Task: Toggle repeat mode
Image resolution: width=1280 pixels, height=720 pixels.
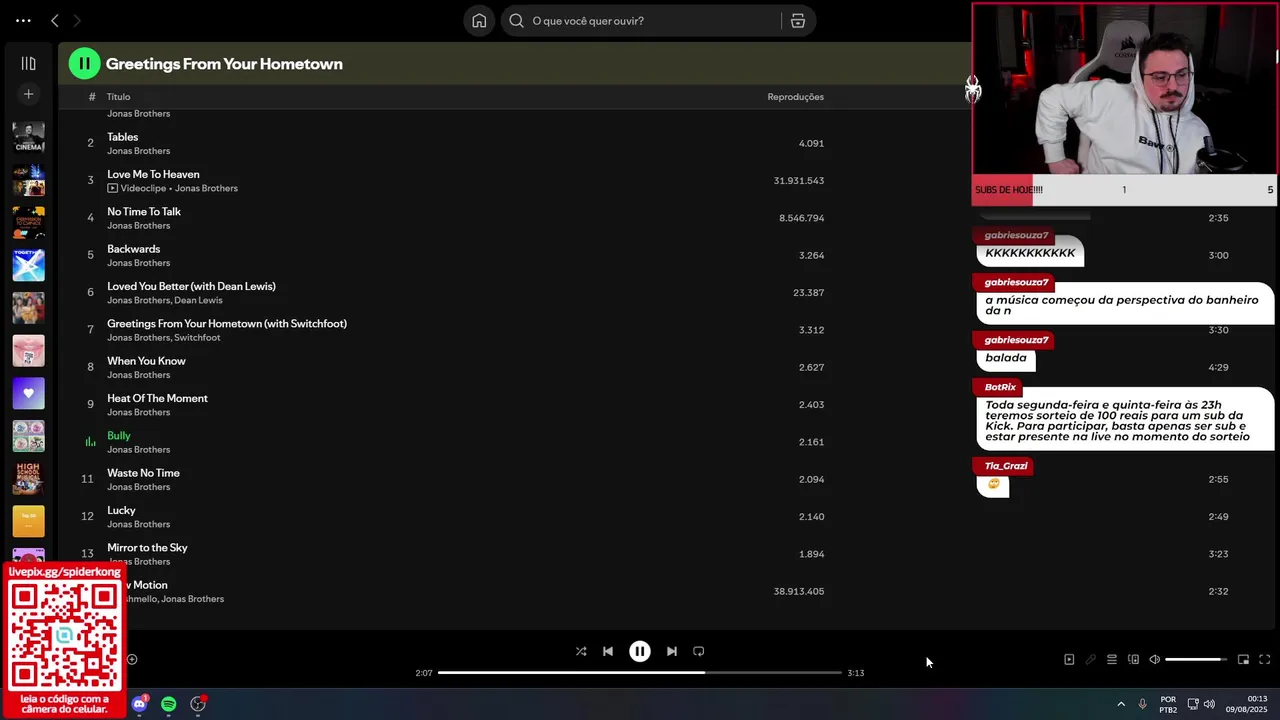Action: (699, 651)
